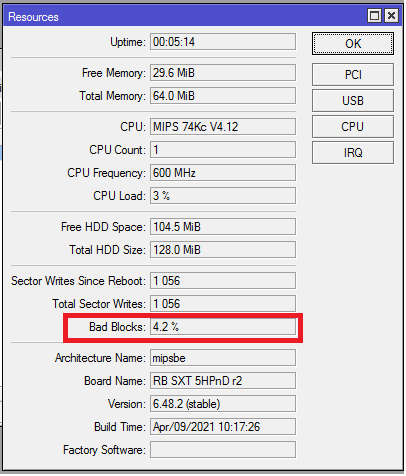Image resolution: width=406 pixels, height=476 pixels.
Task: Click the CPU Count field
Action: 223,150
